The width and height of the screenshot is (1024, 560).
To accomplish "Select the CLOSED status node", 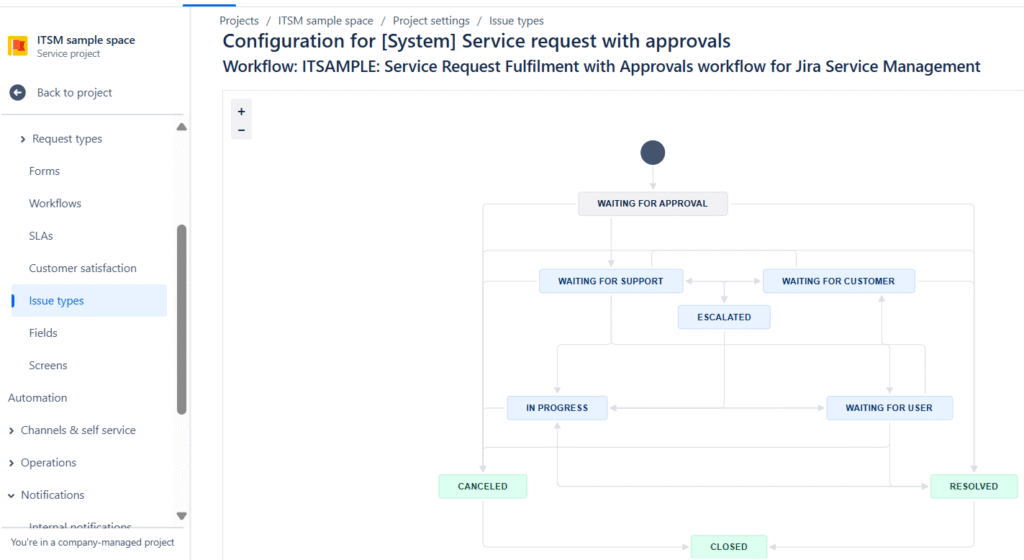I will pos(729,547).
